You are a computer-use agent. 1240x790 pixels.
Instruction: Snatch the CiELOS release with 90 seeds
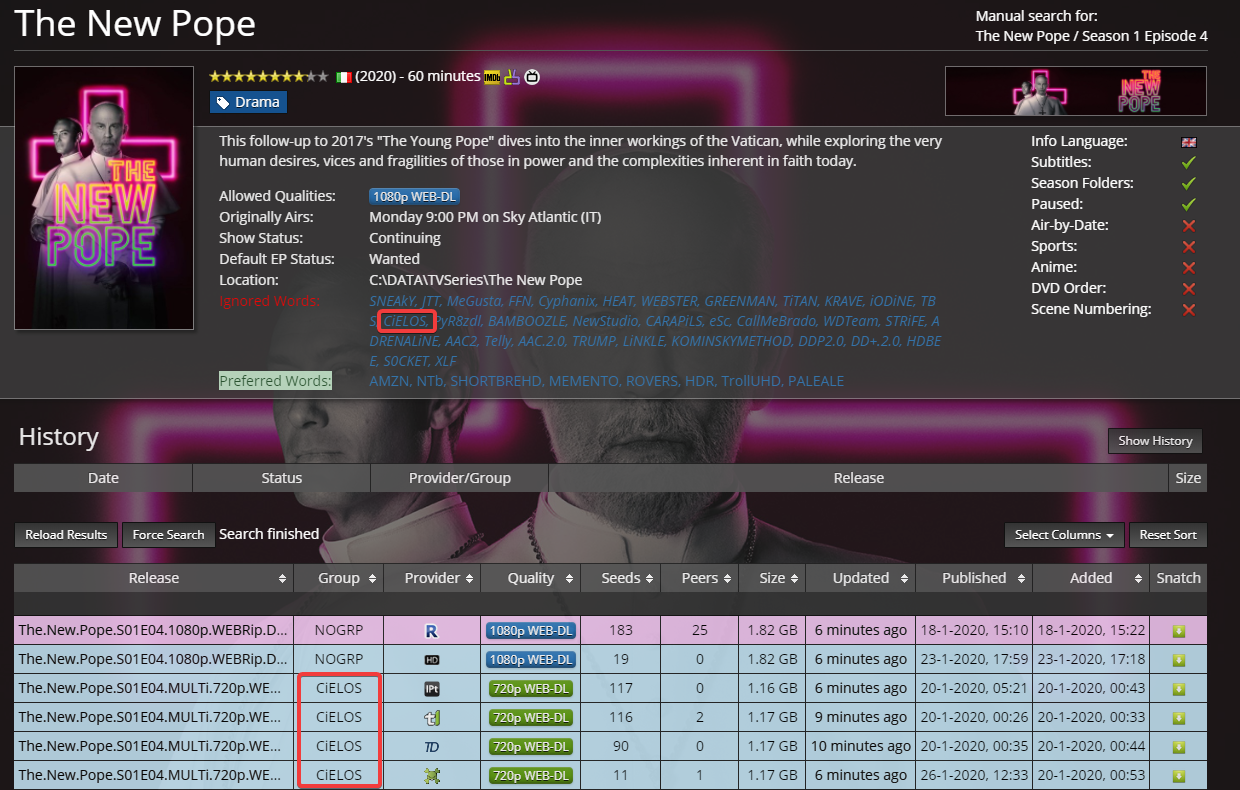point(1179,747)
